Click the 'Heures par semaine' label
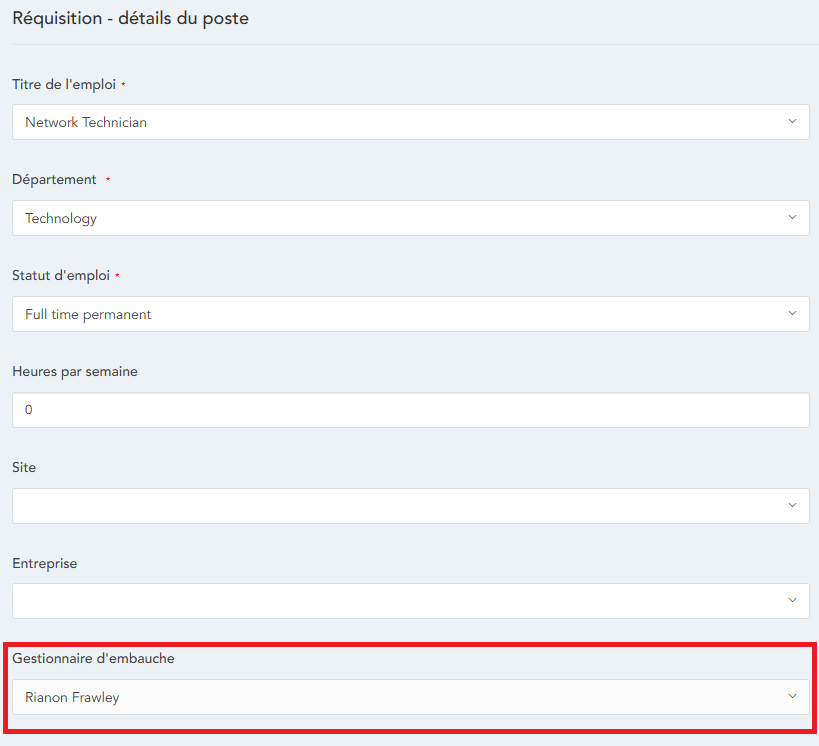The width and height of the screenshot is (819, 746). point(75,371)
